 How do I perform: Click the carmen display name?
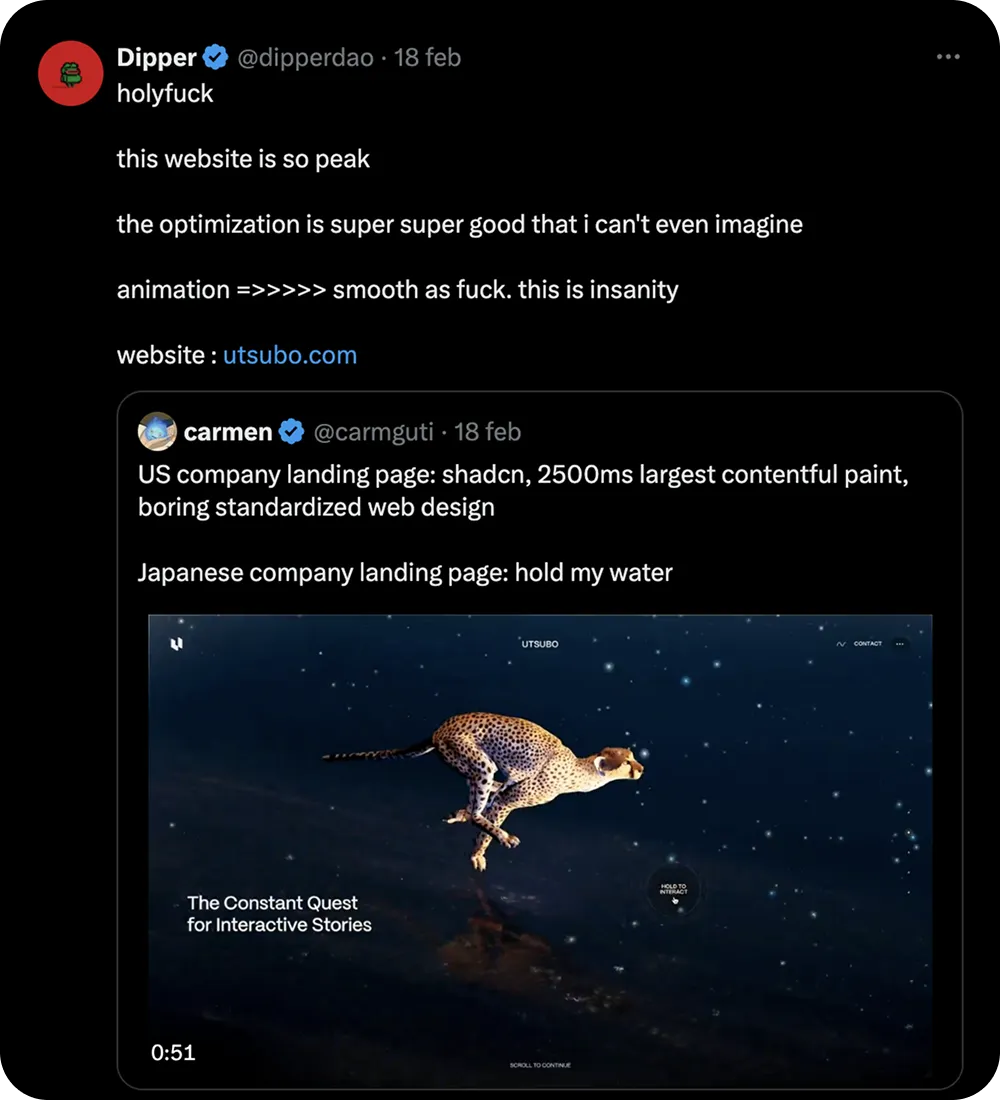coord(228,432)
